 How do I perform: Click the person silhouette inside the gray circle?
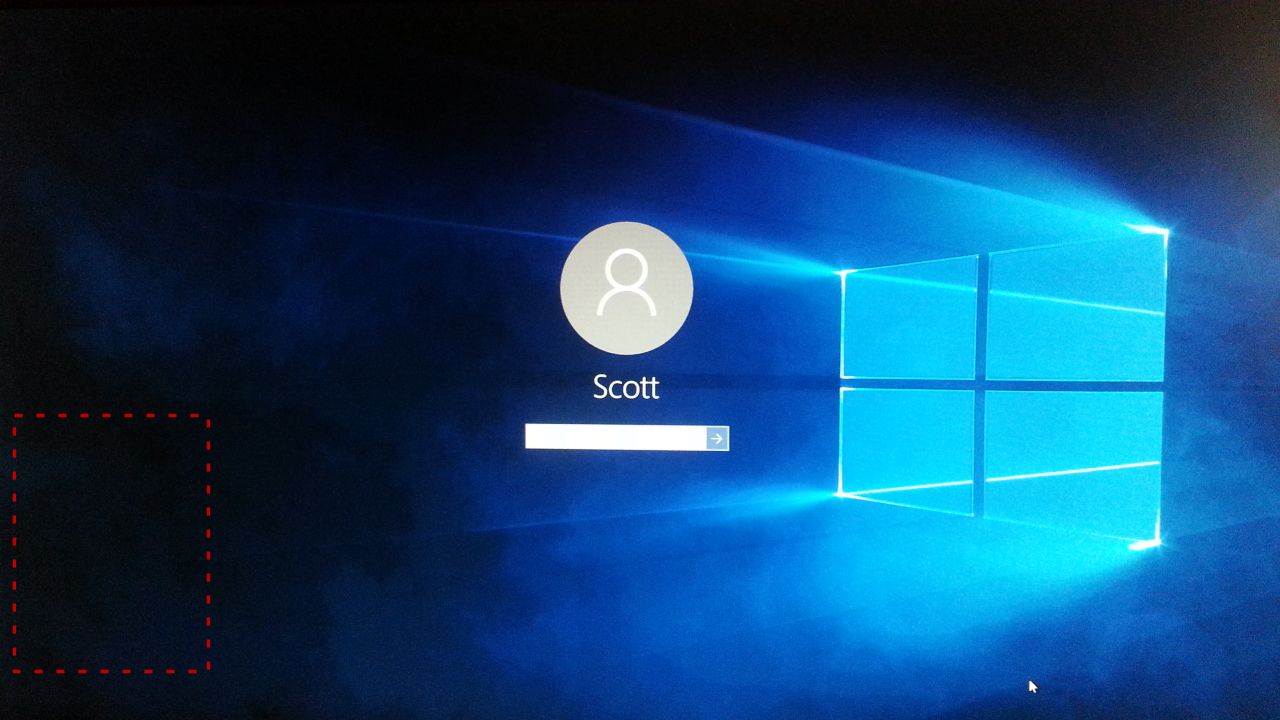[x=627, y=283]
